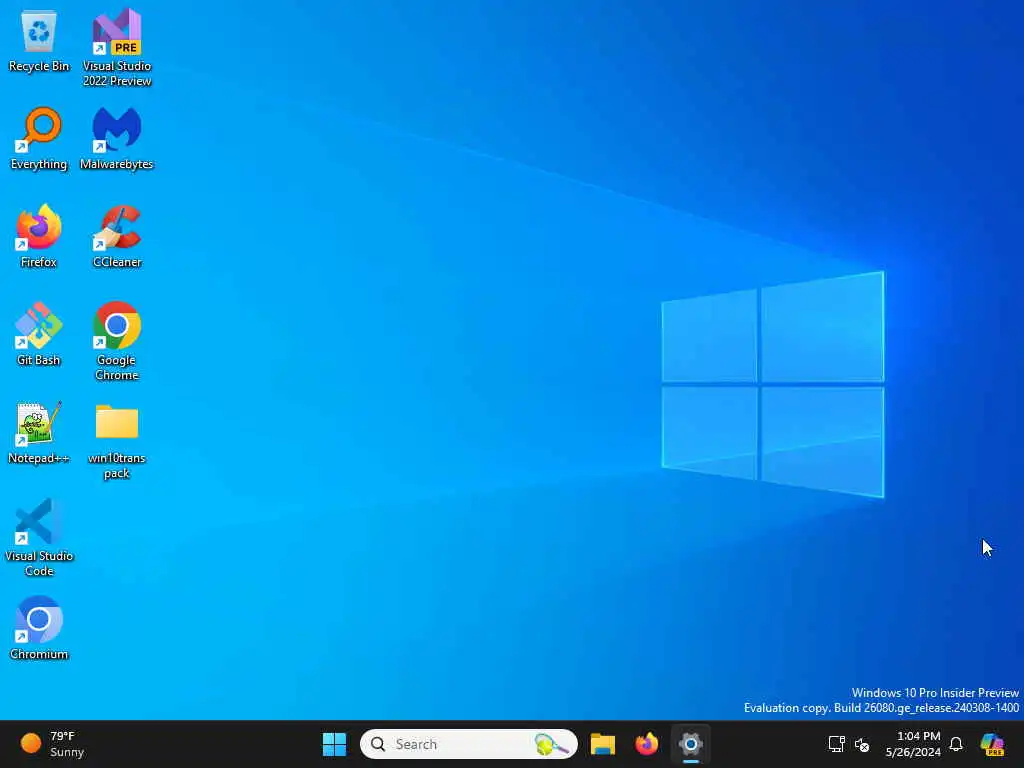Viewport: 1024px width, 768px height.
Task: Open the Start menu from taskbar
Action: [334, 744]
